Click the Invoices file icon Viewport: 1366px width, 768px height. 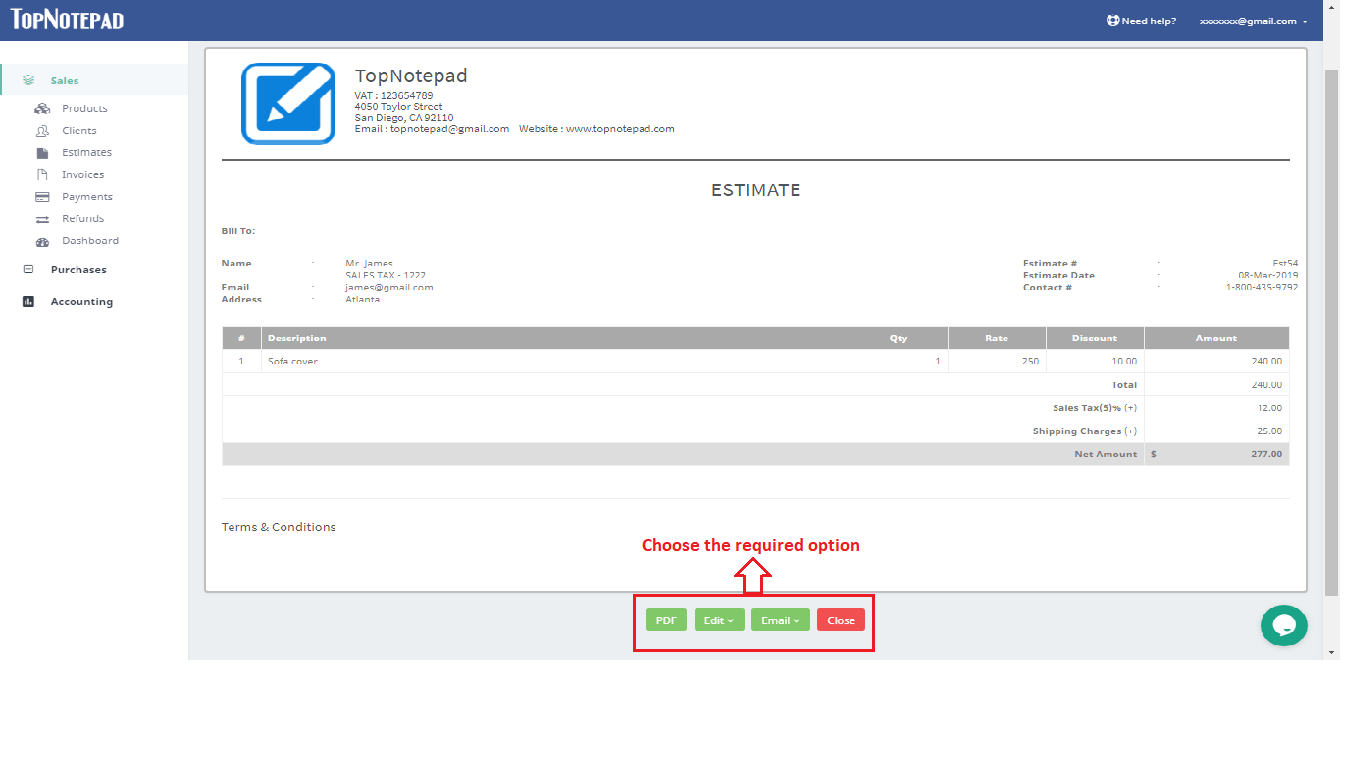point(42,175)
